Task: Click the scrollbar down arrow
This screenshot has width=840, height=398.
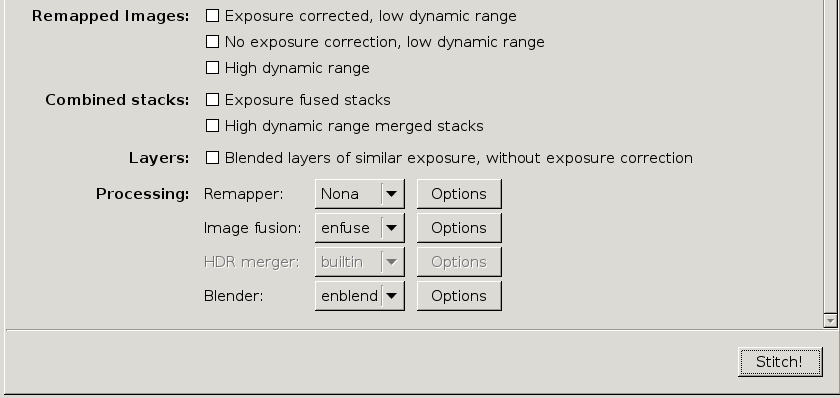Action: (x=830, y=320)
